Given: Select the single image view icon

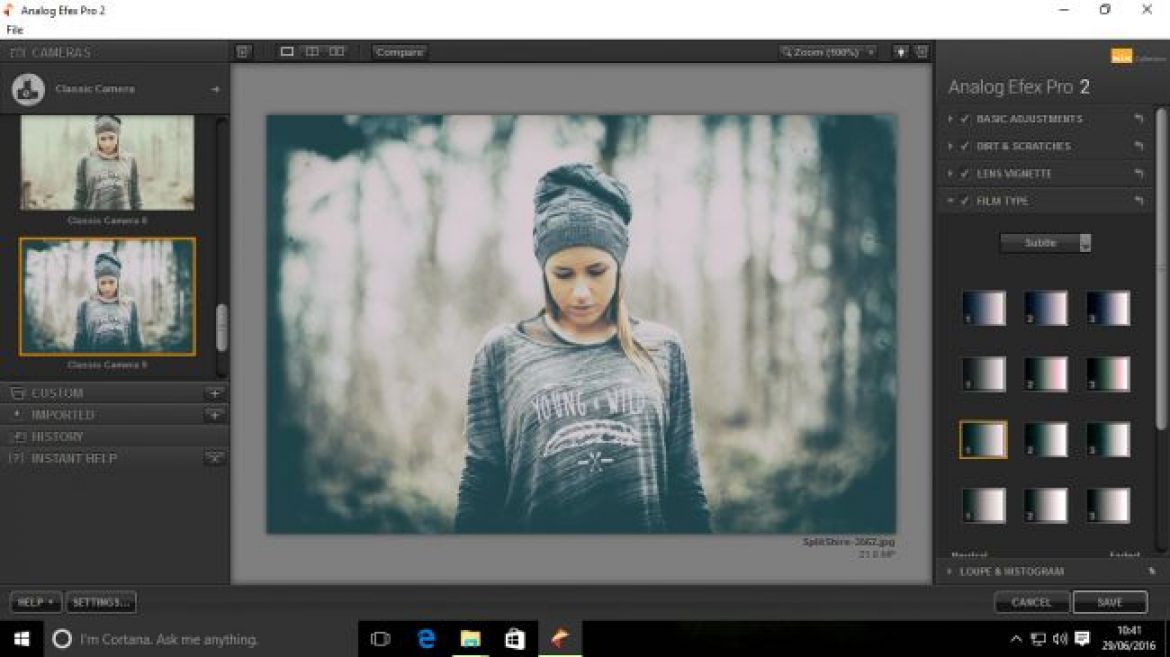Looking at the screenshot, I should pyautogui.click(x=287, y=51).
